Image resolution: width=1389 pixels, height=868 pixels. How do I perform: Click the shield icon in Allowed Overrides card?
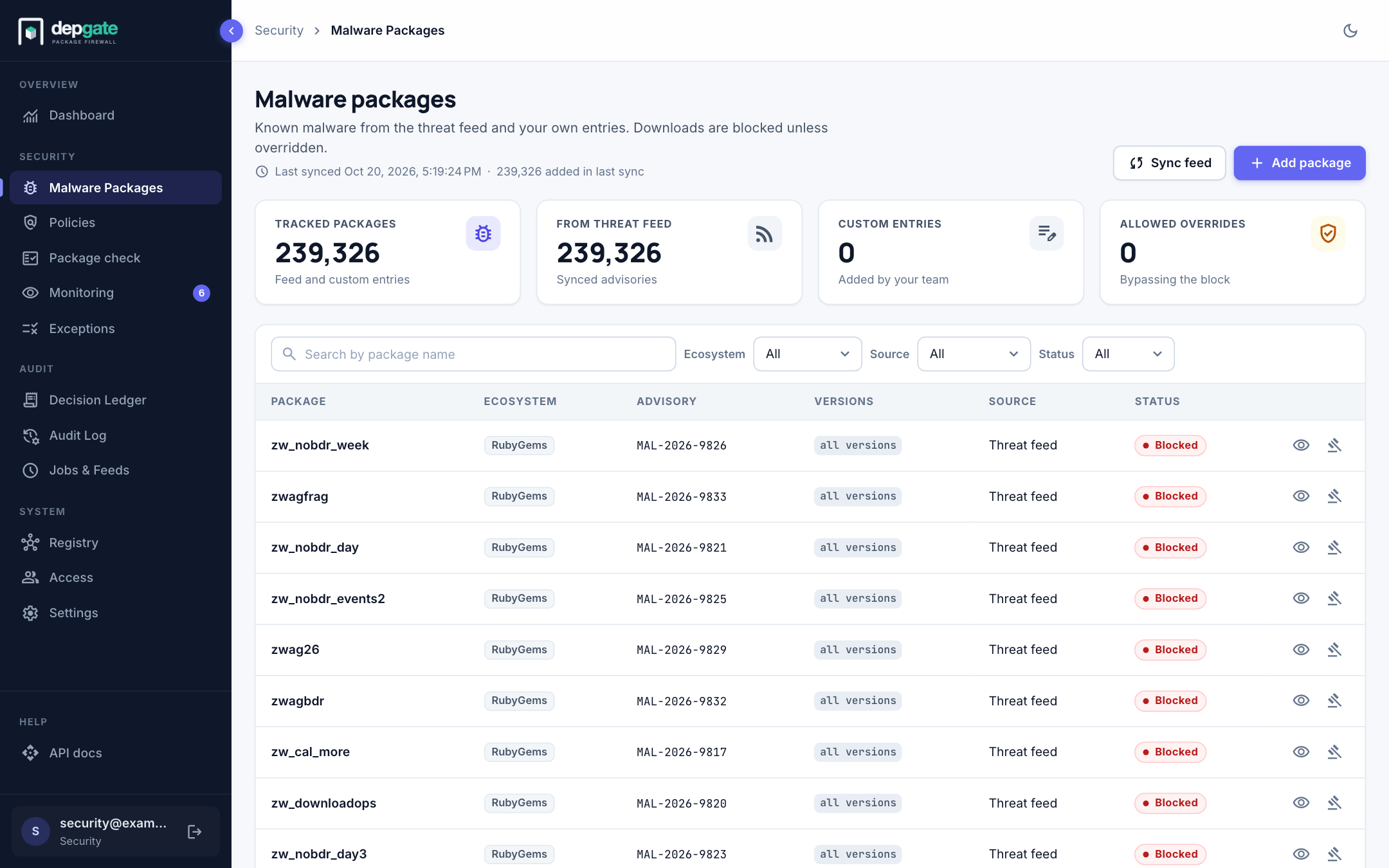(1328, 233)
